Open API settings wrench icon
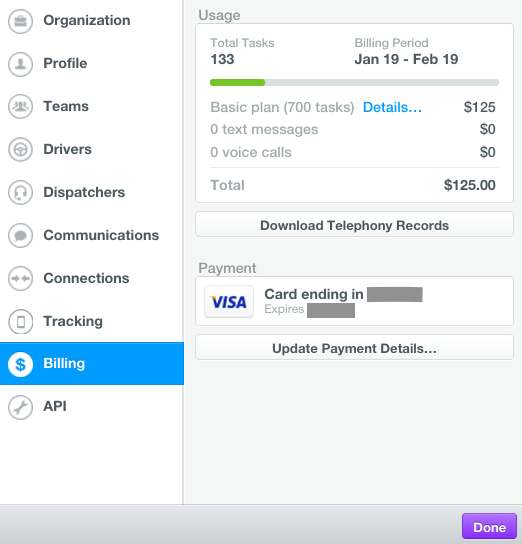 pyautogui.click(x=20, y=407)
